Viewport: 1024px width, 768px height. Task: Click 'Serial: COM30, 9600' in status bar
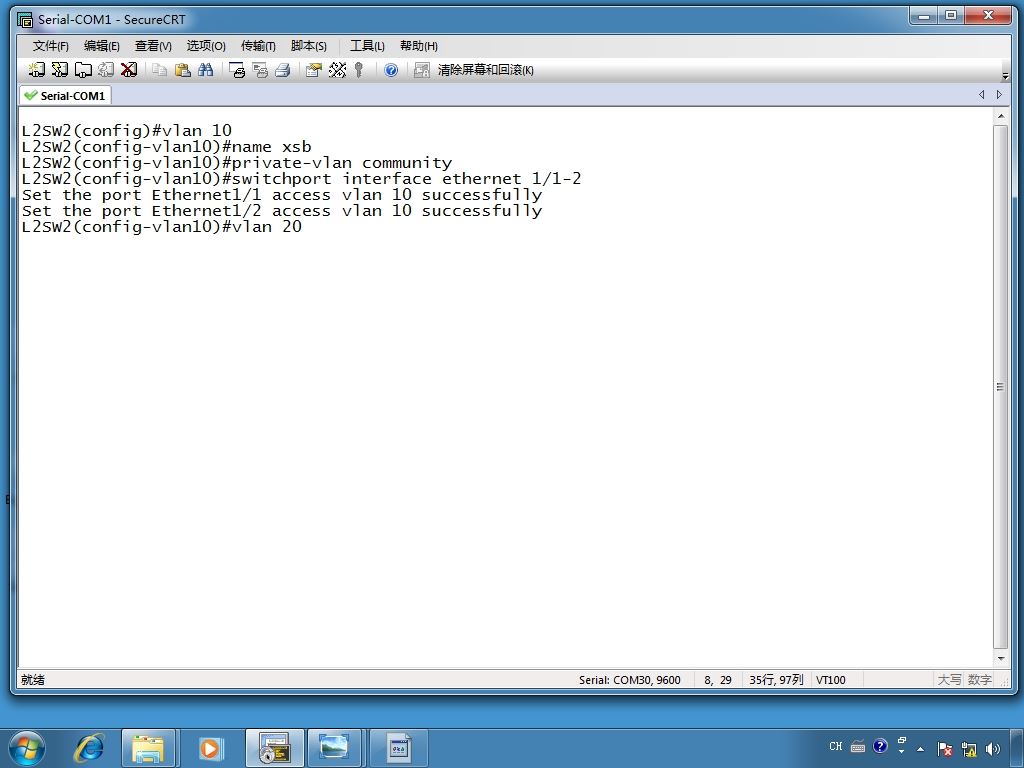pos(630,680)
